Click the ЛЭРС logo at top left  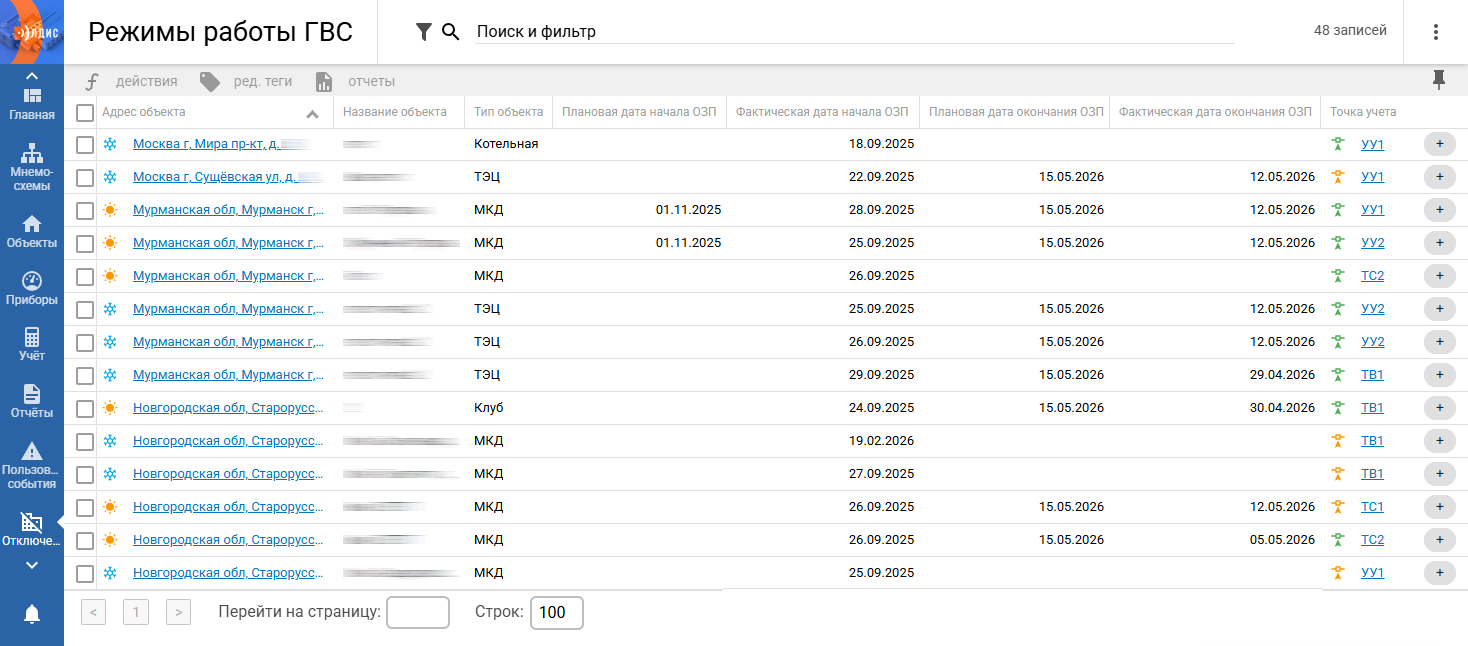pyautogui.click(x=32, y=32)
